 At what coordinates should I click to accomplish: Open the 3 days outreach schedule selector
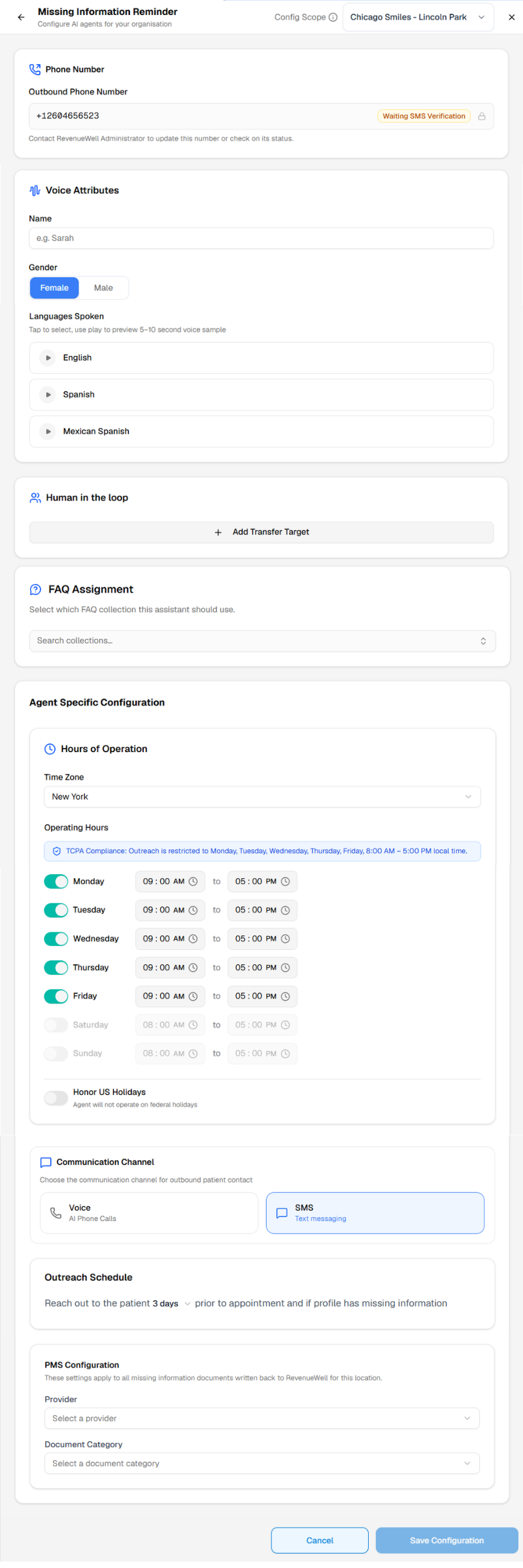coord(171,1303)
